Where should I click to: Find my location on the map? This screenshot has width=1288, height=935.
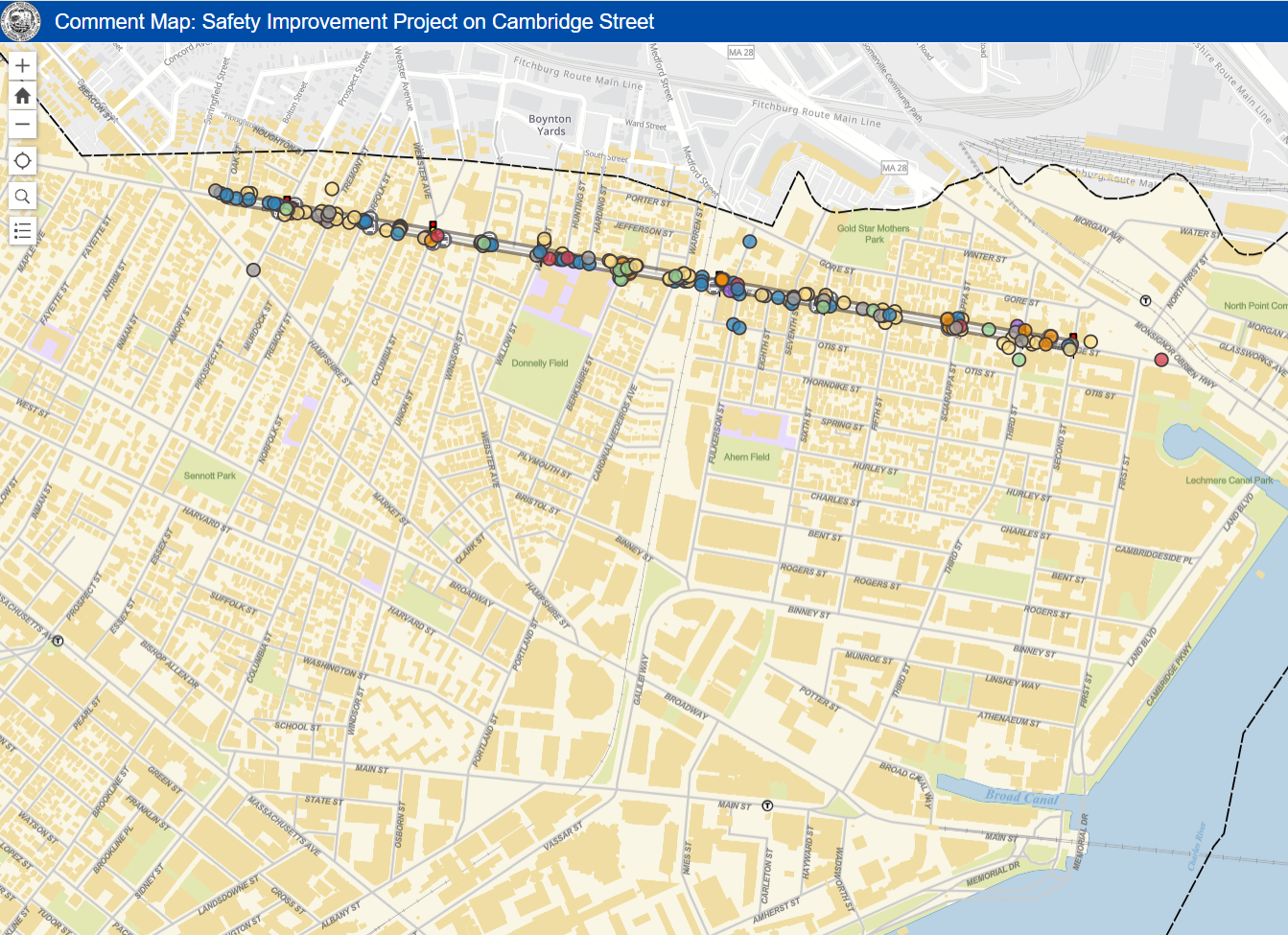(x=23, y=161)
